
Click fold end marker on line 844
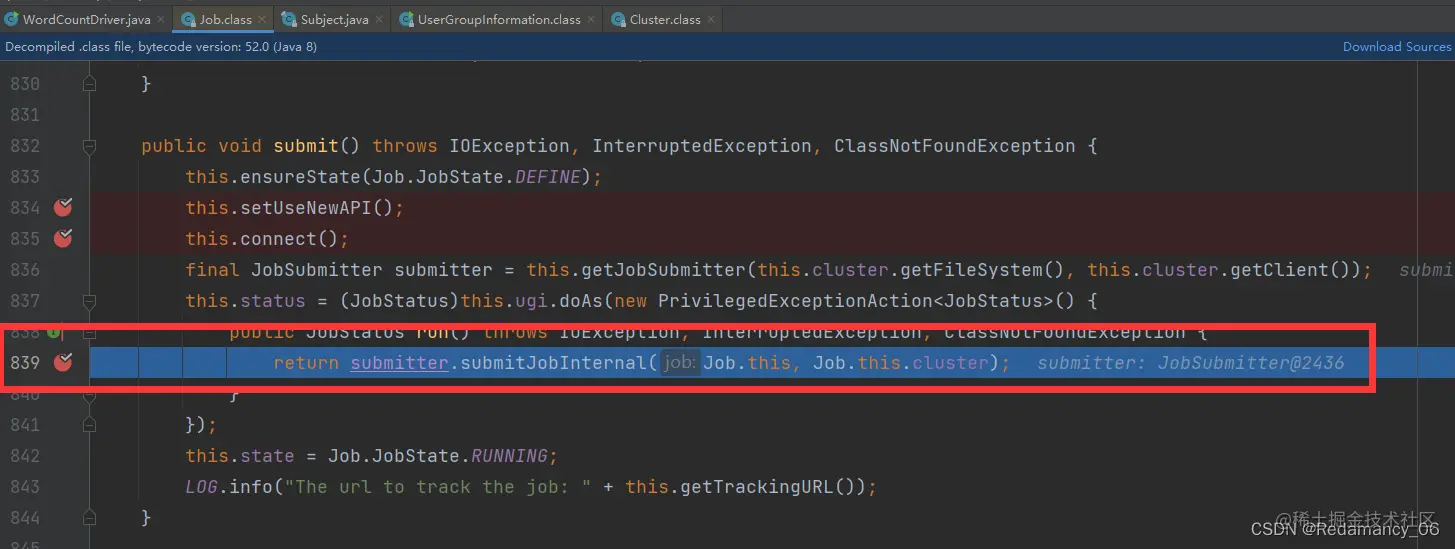tap(89, 518)
